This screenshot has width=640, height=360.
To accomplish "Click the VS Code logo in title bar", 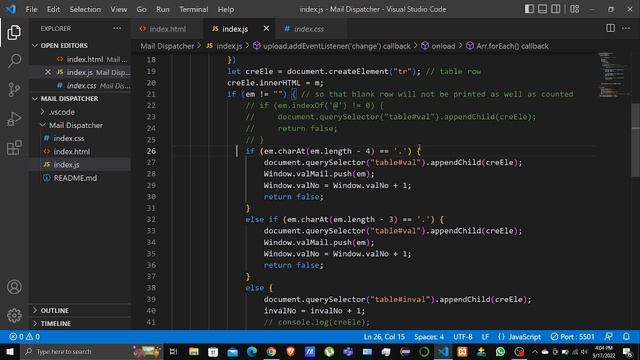I will click(11, 9).
